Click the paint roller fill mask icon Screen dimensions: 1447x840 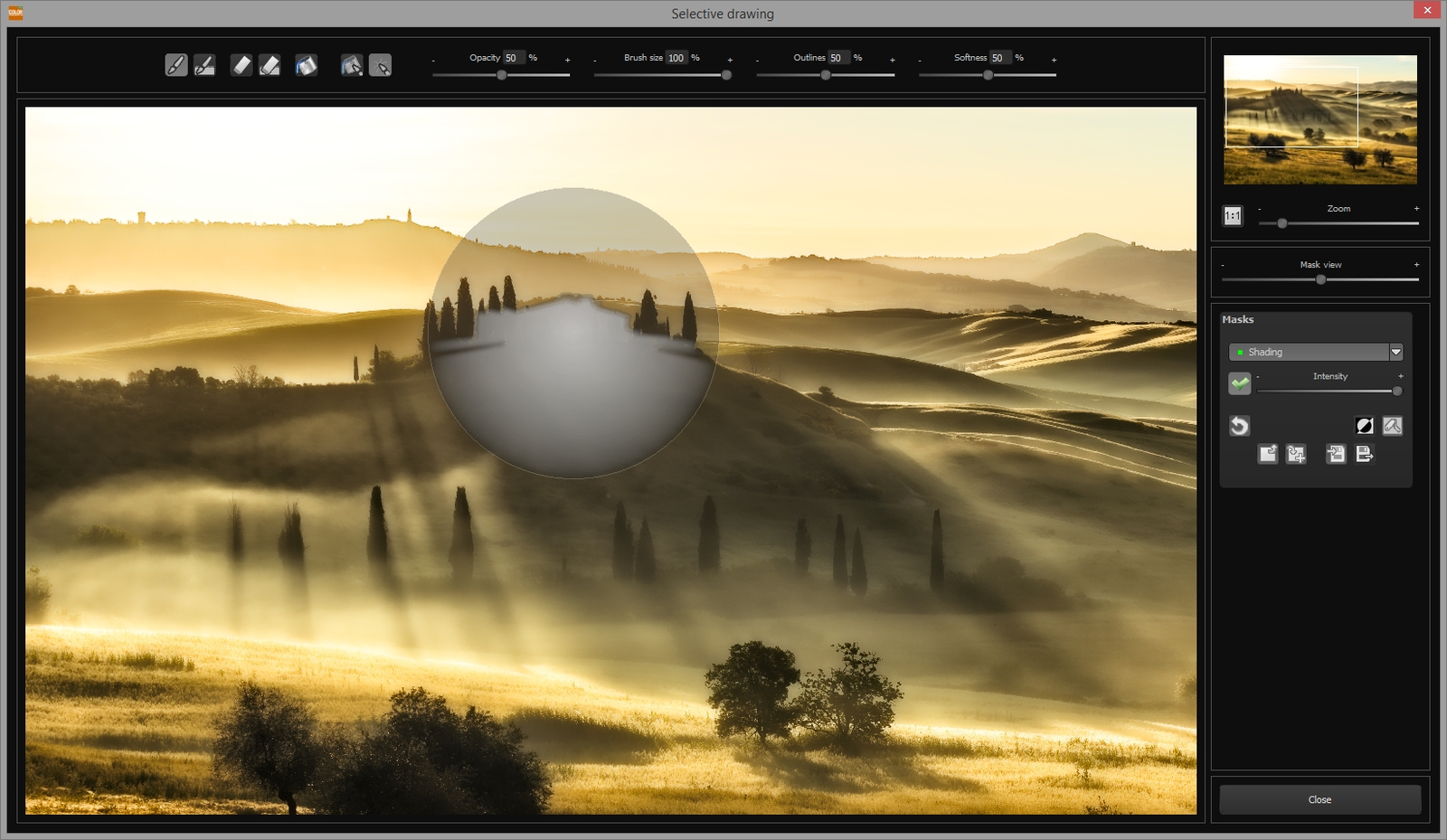(1393, 426)
